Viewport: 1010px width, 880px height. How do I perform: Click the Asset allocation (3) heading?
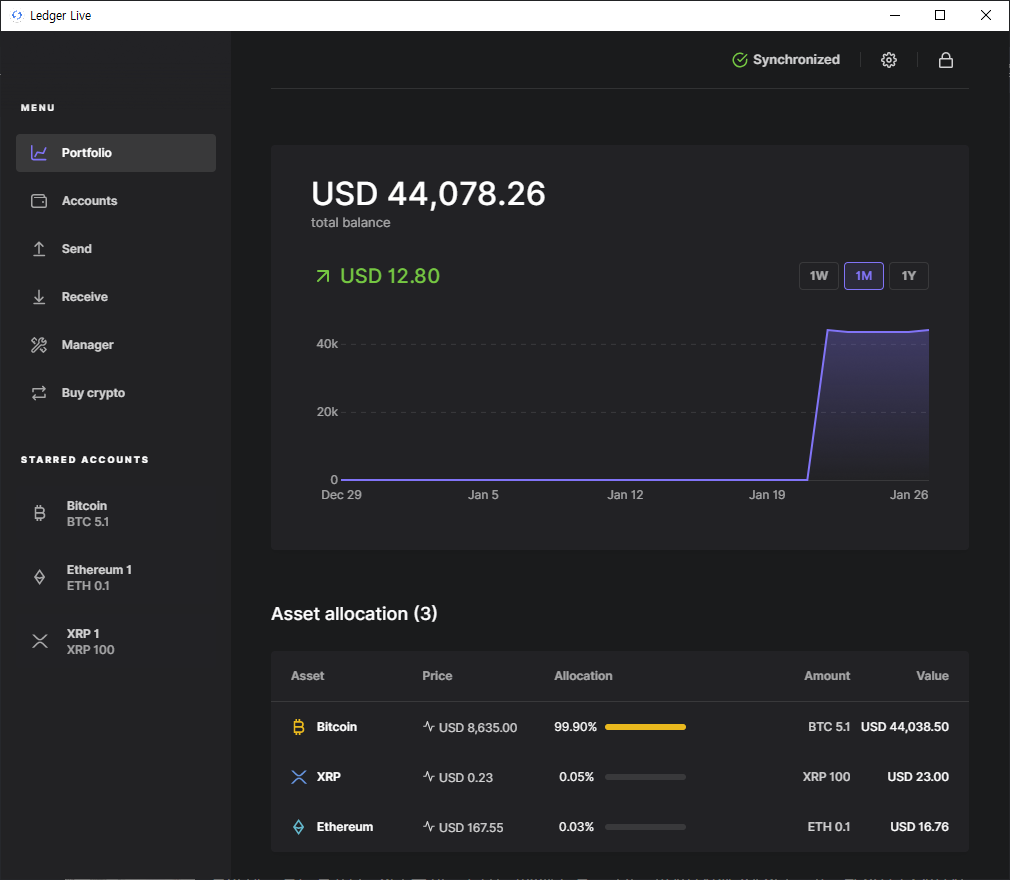coord(354,614)
